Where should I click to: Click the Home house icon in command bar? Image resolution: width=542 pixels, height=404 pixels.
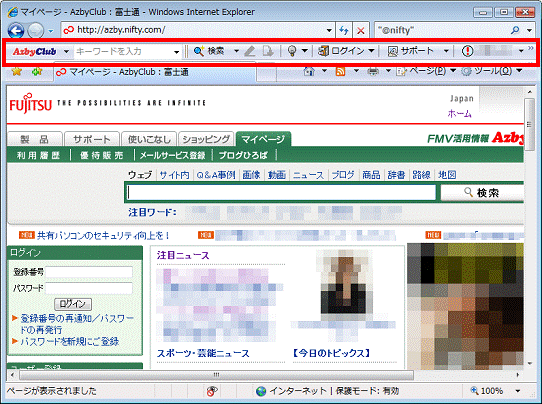(x=309, y=71)
